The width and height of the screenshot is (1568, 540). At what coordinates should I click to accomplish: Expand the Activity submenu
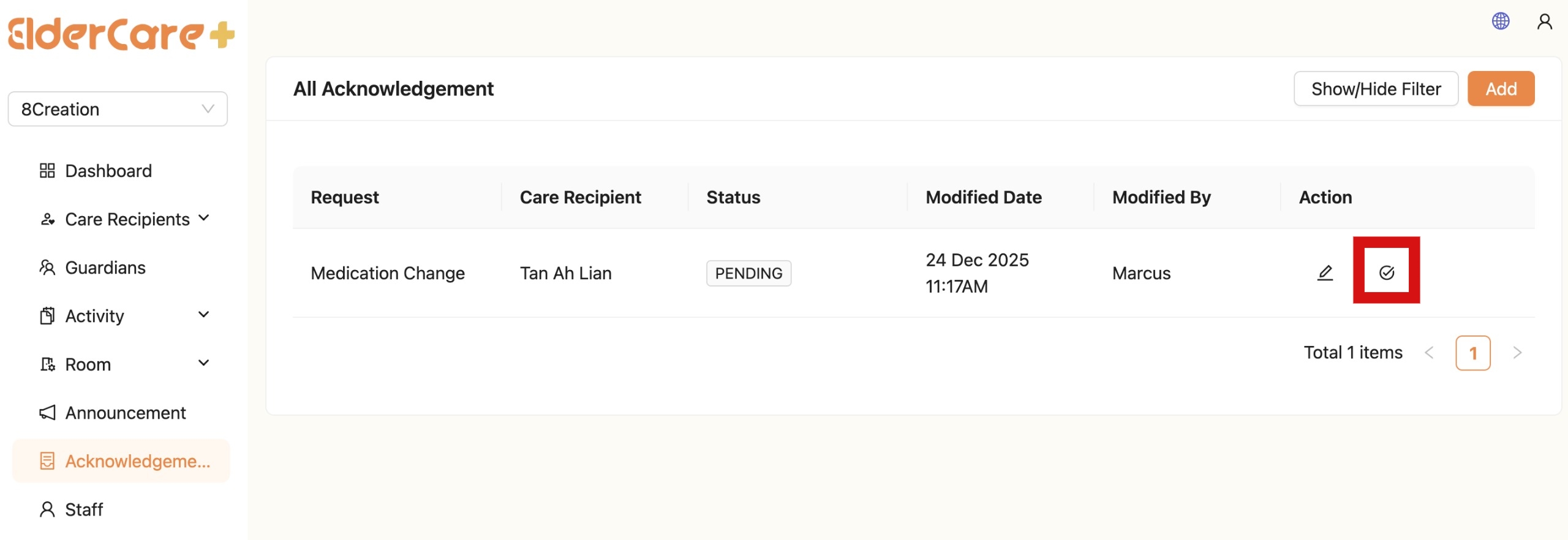click(x=204, y=315)
